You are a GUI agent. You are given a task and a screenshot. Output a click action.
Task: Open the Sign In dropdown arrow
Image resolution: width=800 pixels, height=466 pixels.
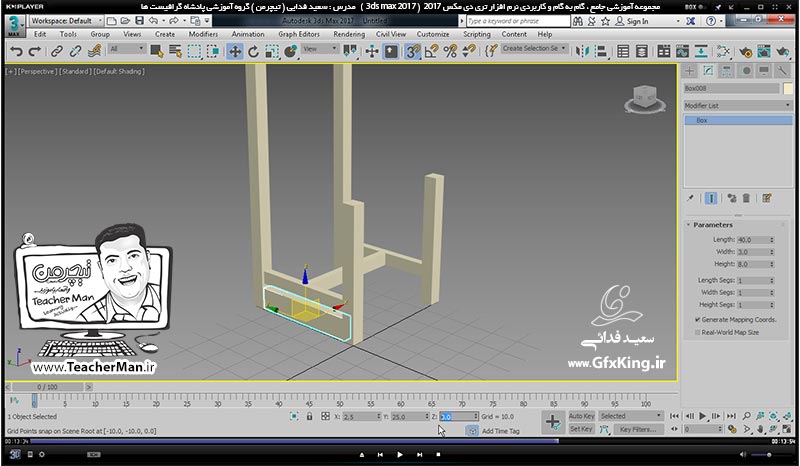click(x=678, y=21)
